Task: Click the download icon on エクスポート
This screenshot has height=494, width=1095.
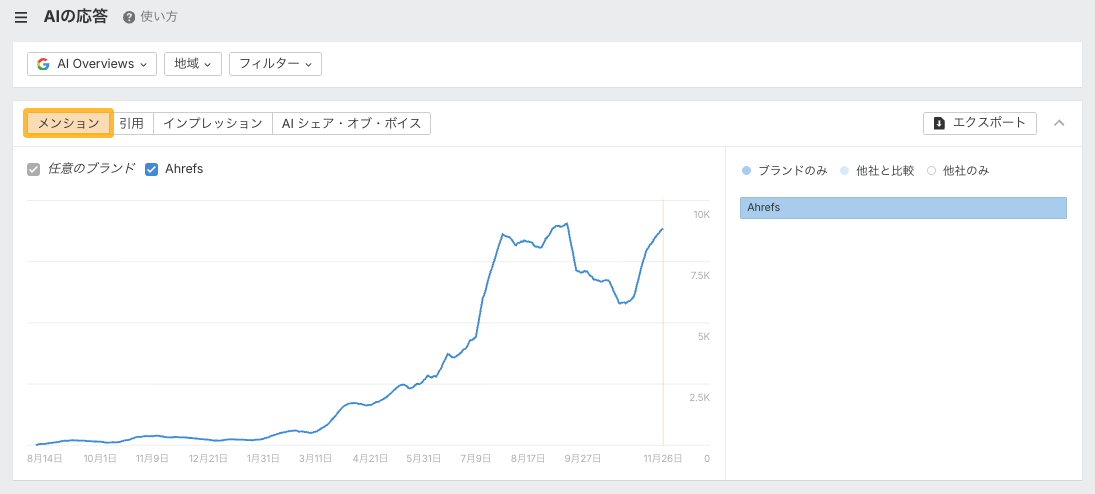Action: [x=939, y=123]
